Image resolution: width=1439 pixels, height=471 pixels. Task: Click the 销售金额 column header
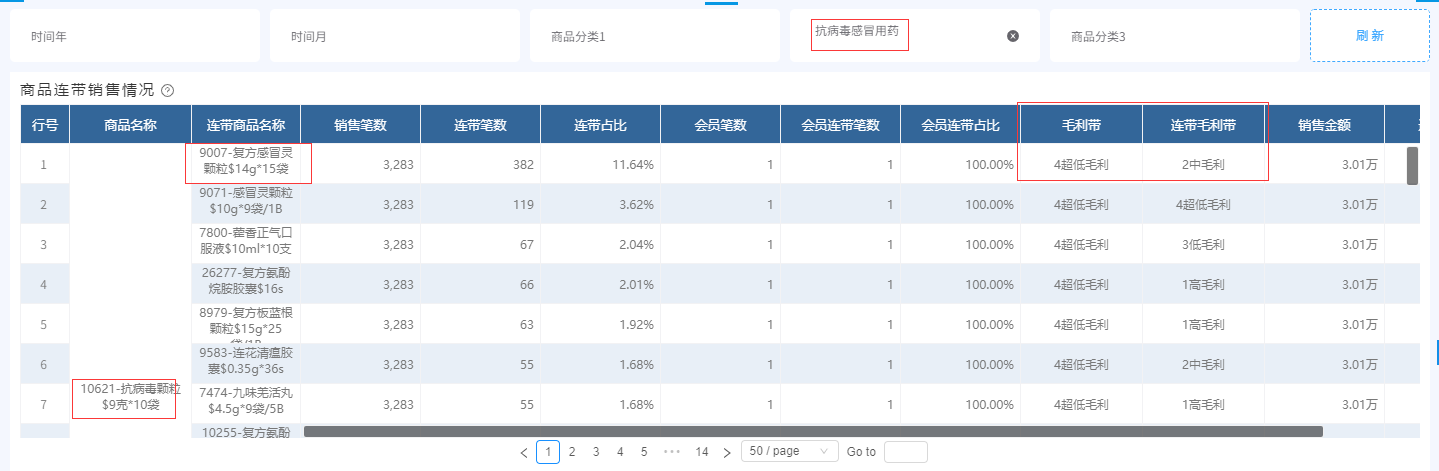tap(1324, 125)
